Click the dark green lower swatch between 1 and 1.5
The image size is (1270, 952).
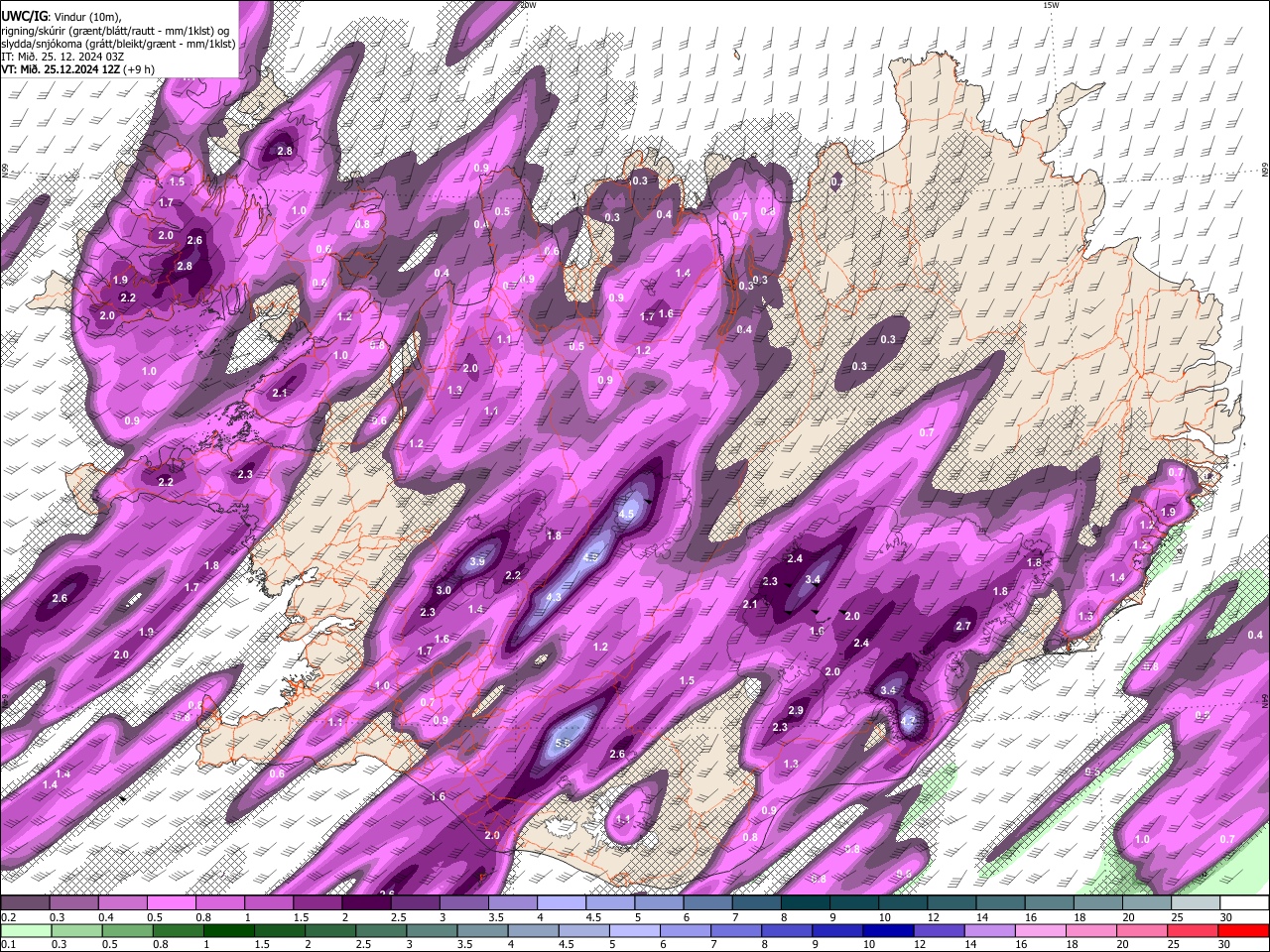point(228,930)
